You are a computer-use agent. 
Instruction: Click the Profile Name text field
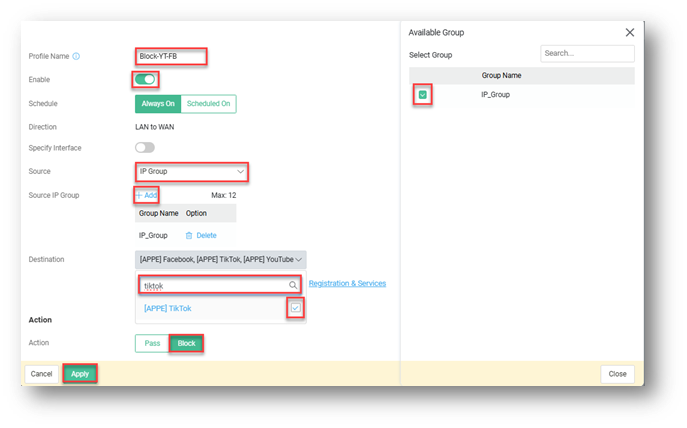click(171, 57)
